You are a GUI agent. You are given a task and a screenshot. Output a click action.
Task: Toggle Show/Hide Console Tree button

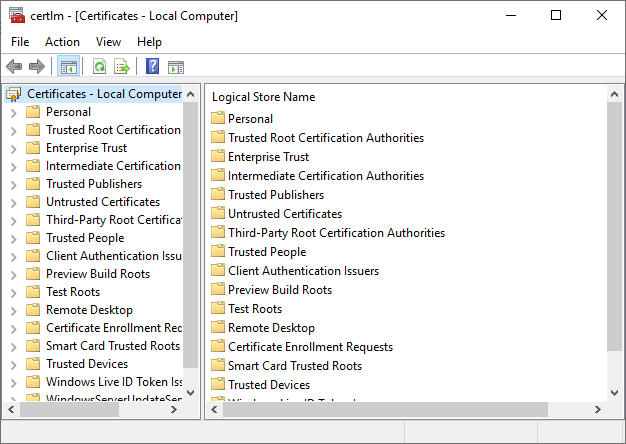(69, 67)
